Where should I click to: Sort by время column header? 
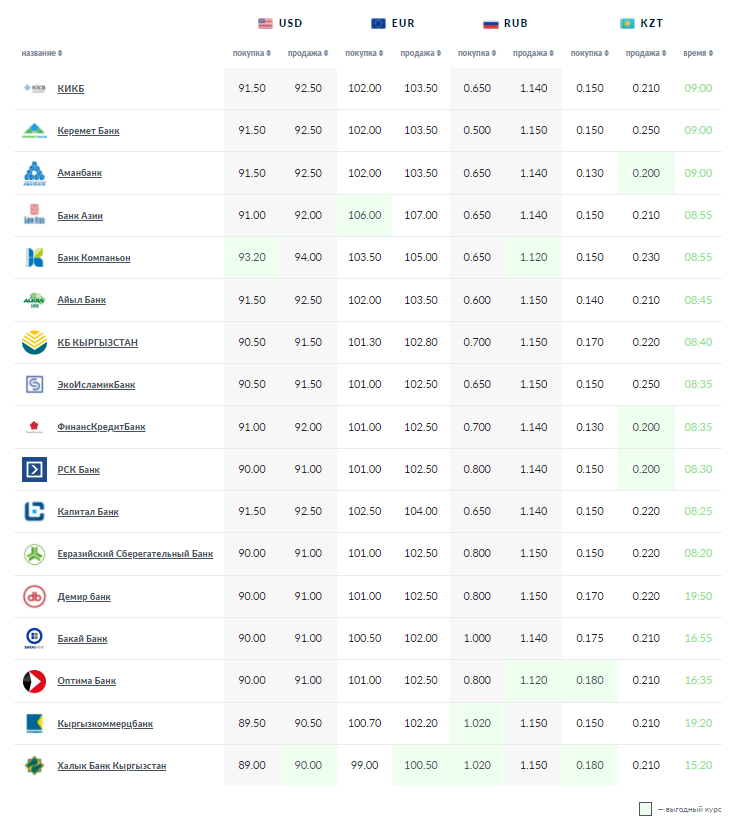click(696, 53)
